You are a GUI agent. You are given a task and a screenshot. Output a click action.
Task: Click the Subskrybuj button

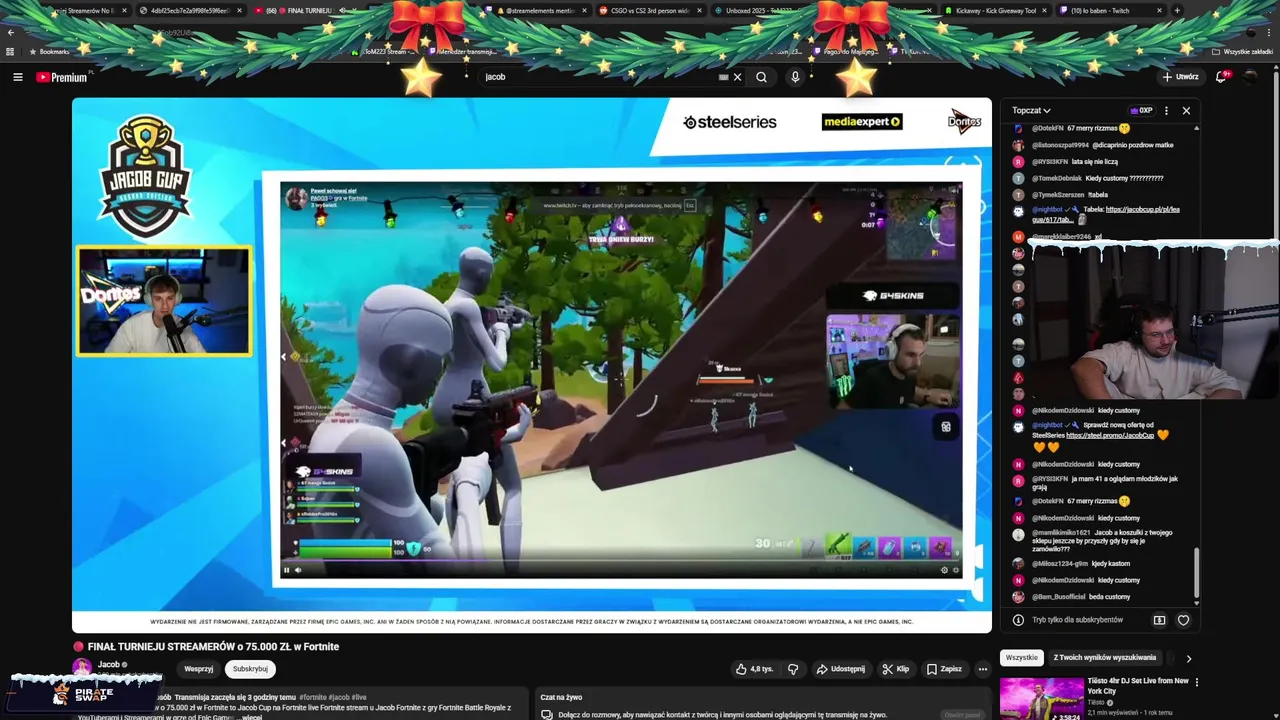250,668
